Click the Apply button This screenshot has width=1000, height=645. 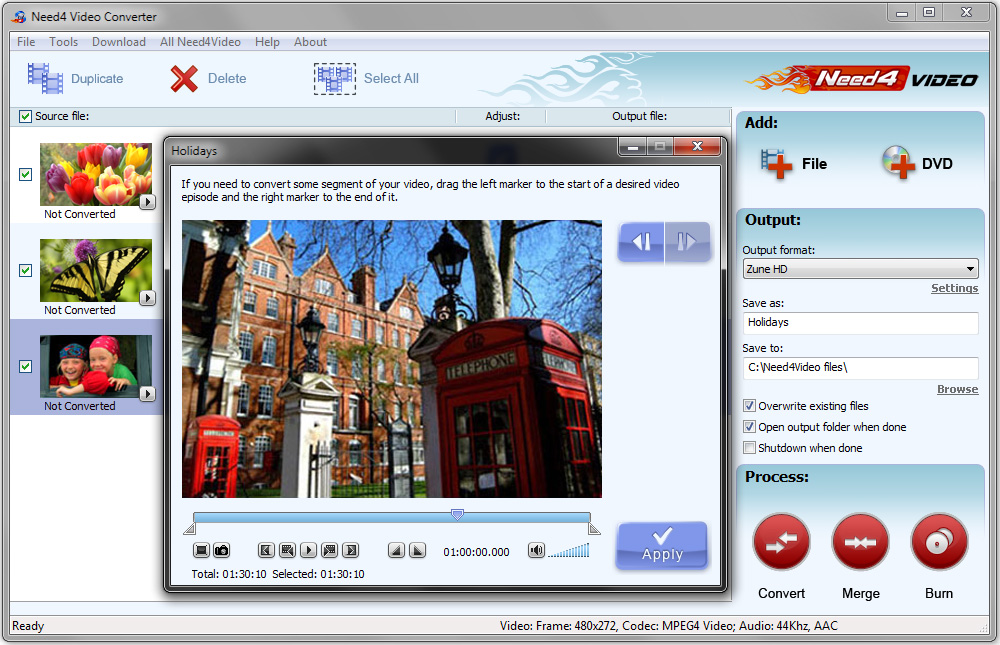pyautogui.click(x=662, y=545)
